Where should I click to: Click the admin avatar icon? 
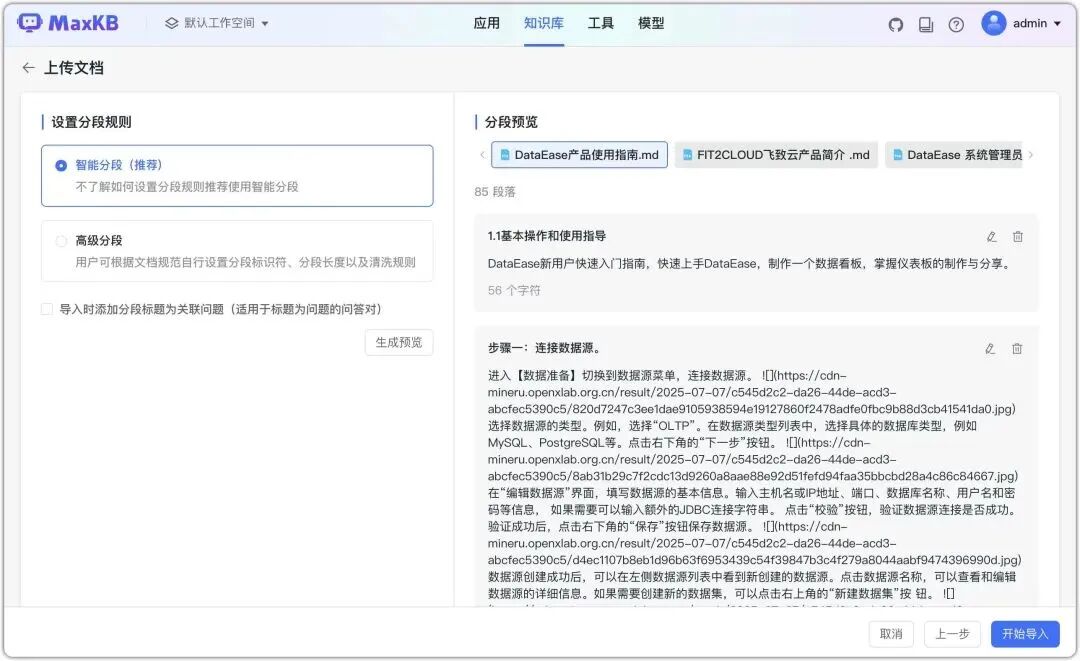993,23
